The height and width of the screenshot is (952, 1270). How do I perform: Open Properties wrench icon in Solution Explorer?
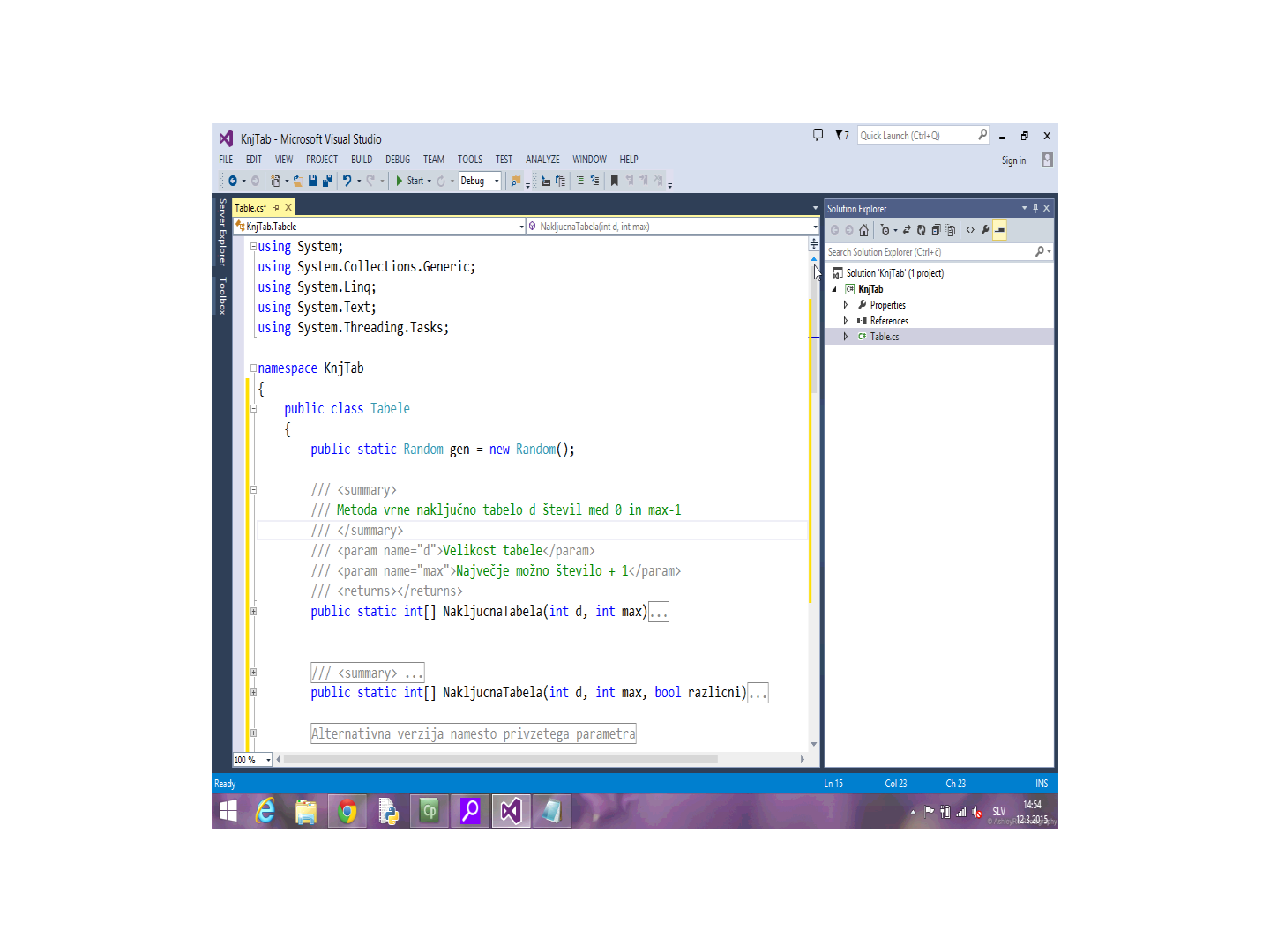(985, 230)
